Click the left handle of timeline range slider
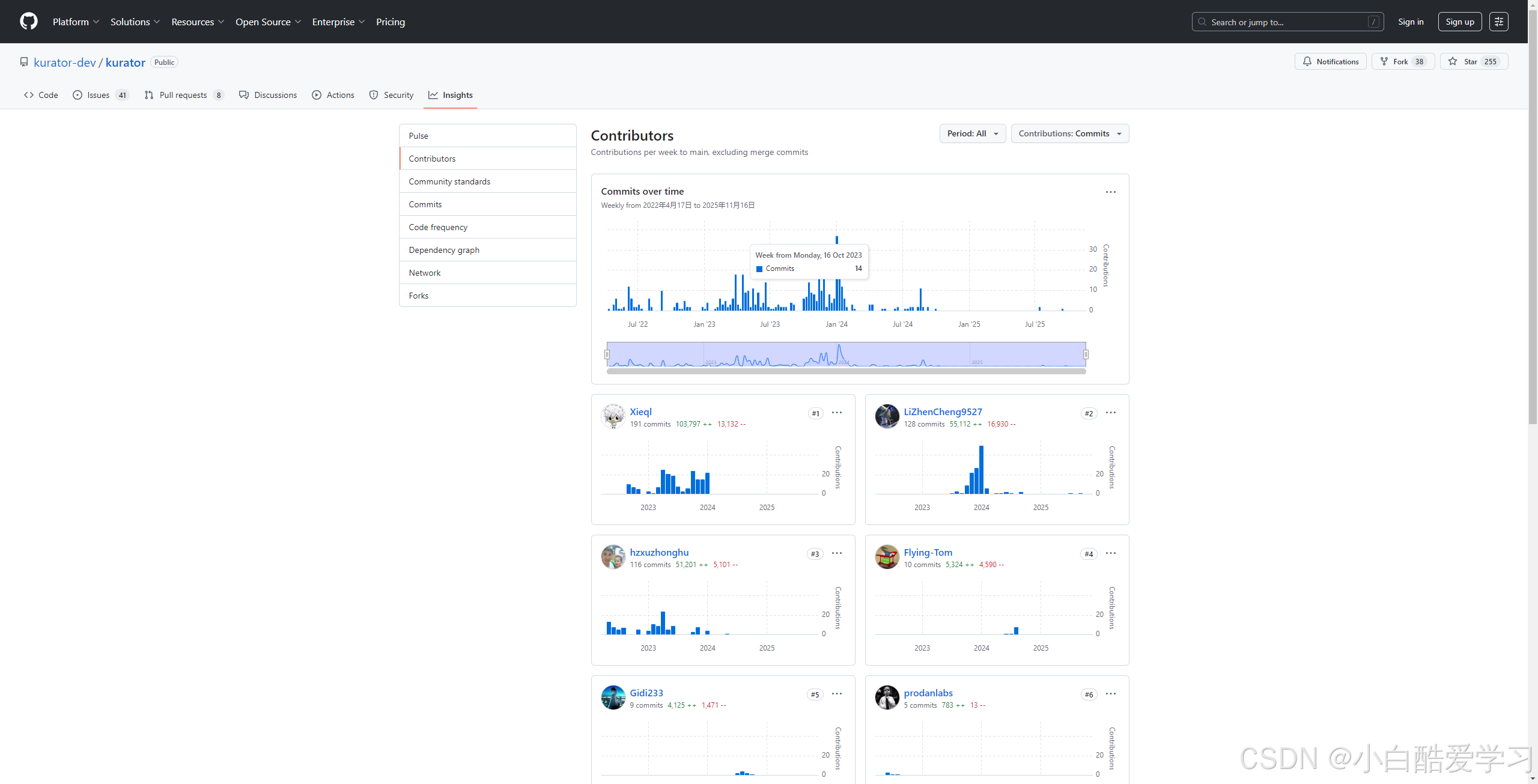The width and height of the screenshot is (1538, 784). 607,354
